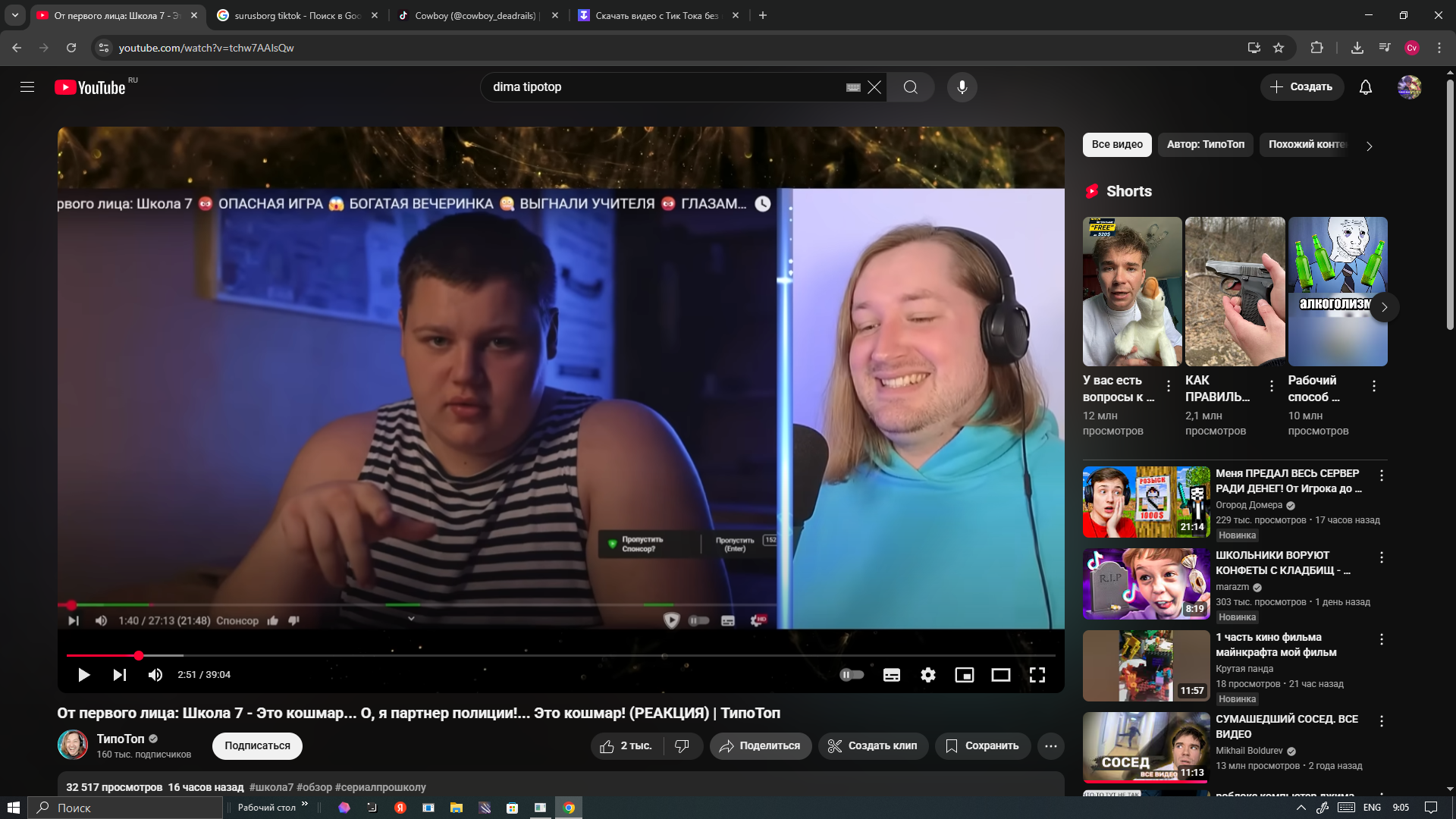
Task: Play the video
Action: pos(84,675)
